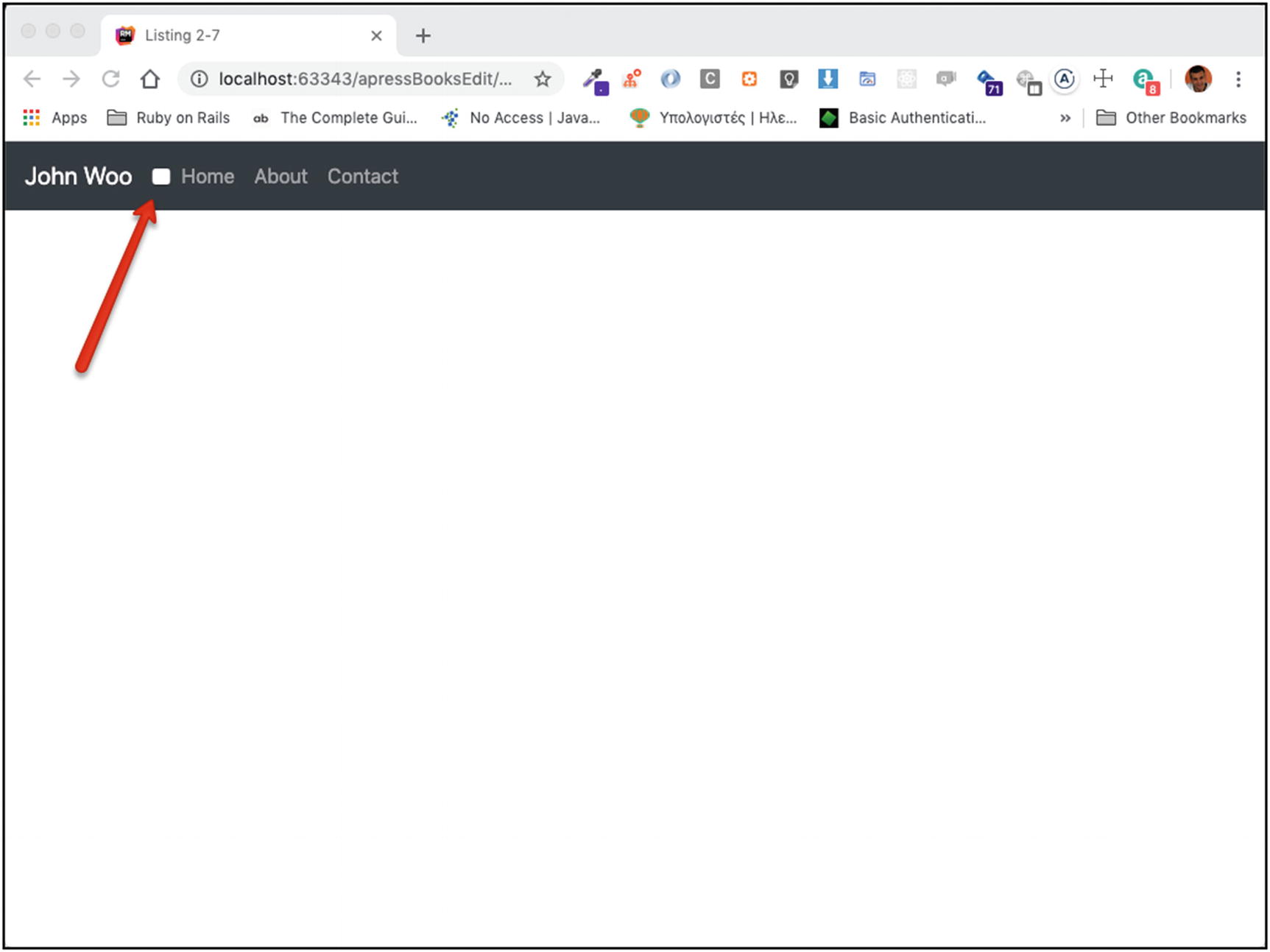Toggle the white navbar toggler next to John Woo
Viewport: 1270px width, 952px height.
160,177
